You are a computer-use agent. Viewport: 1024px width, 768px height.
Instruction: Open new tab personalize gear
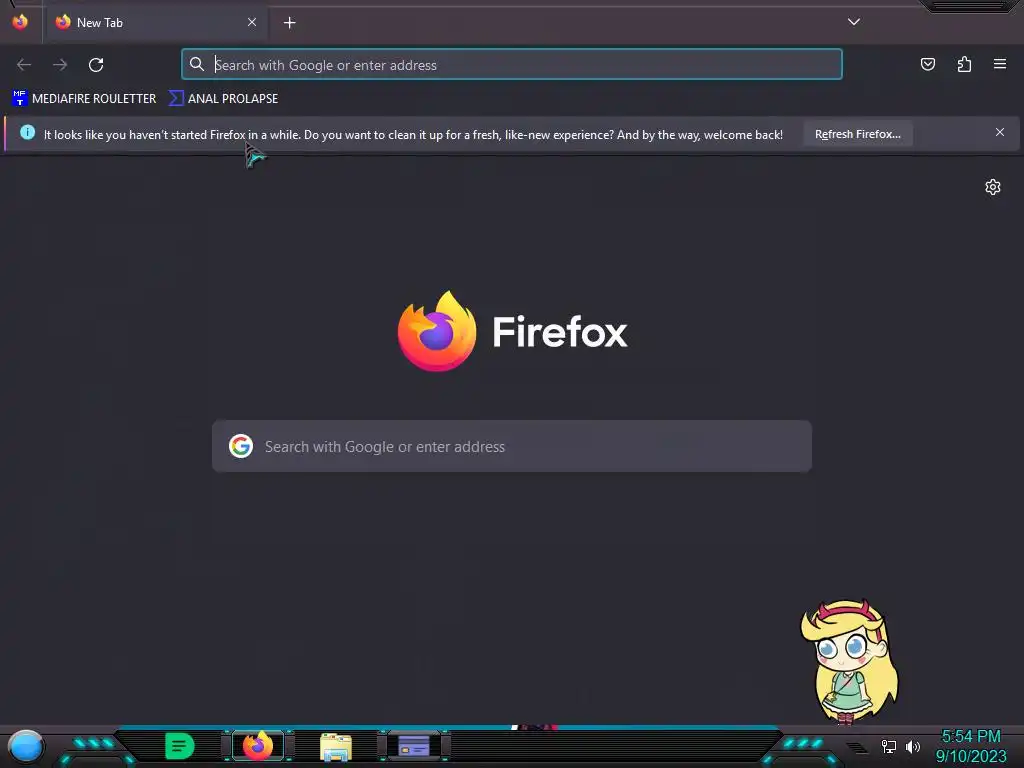993,187
